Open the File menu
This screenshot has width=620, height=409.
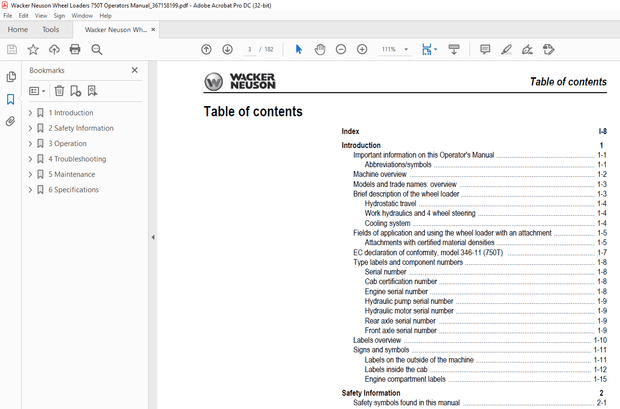tap(8, 16)
